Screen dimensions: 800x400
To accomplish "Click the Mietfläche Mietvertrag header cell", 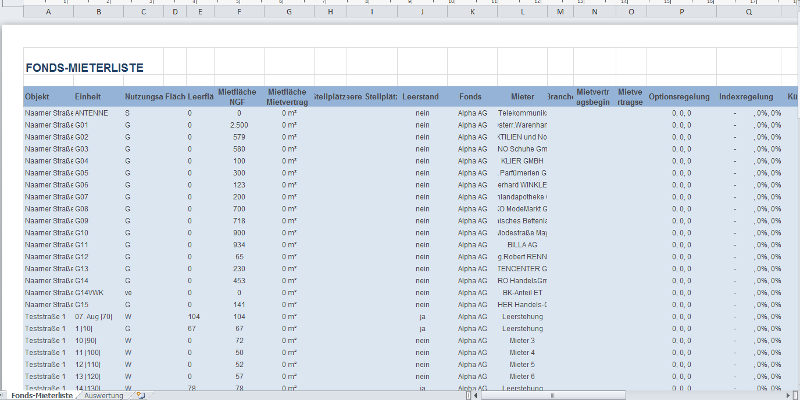I will tap(289, 96).
